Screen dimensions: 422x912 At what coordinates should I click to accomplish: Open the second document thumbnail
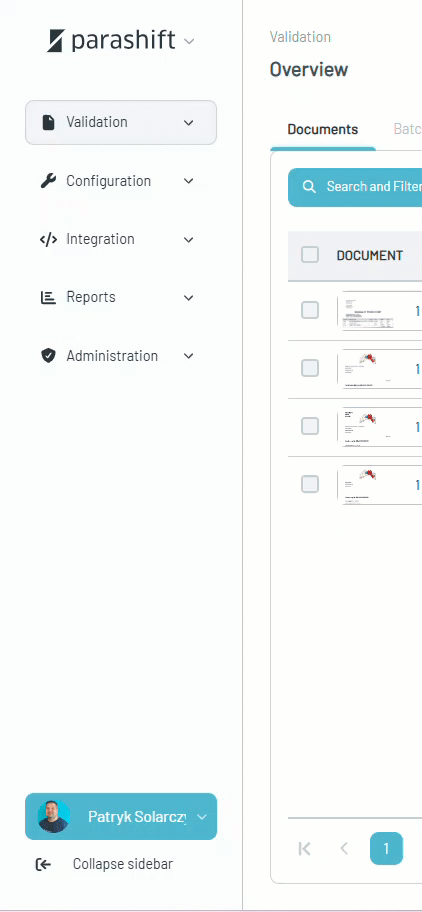[x=366, y=369]
